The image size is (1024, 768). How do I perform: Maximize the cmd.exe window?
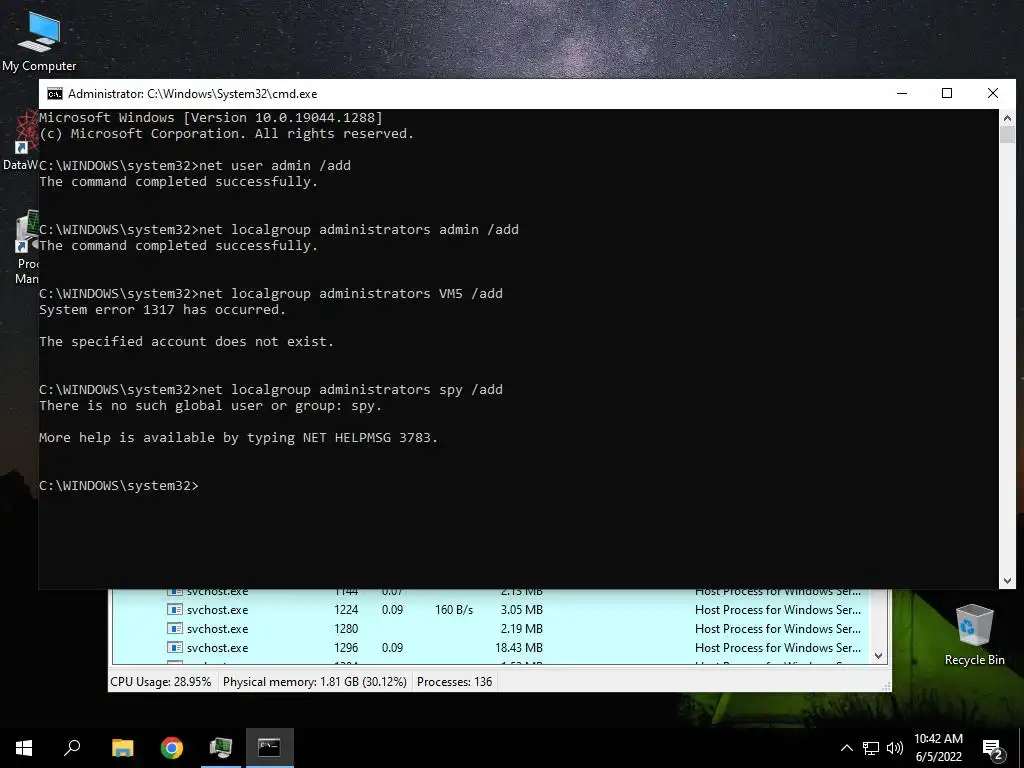tap(947, 93)
